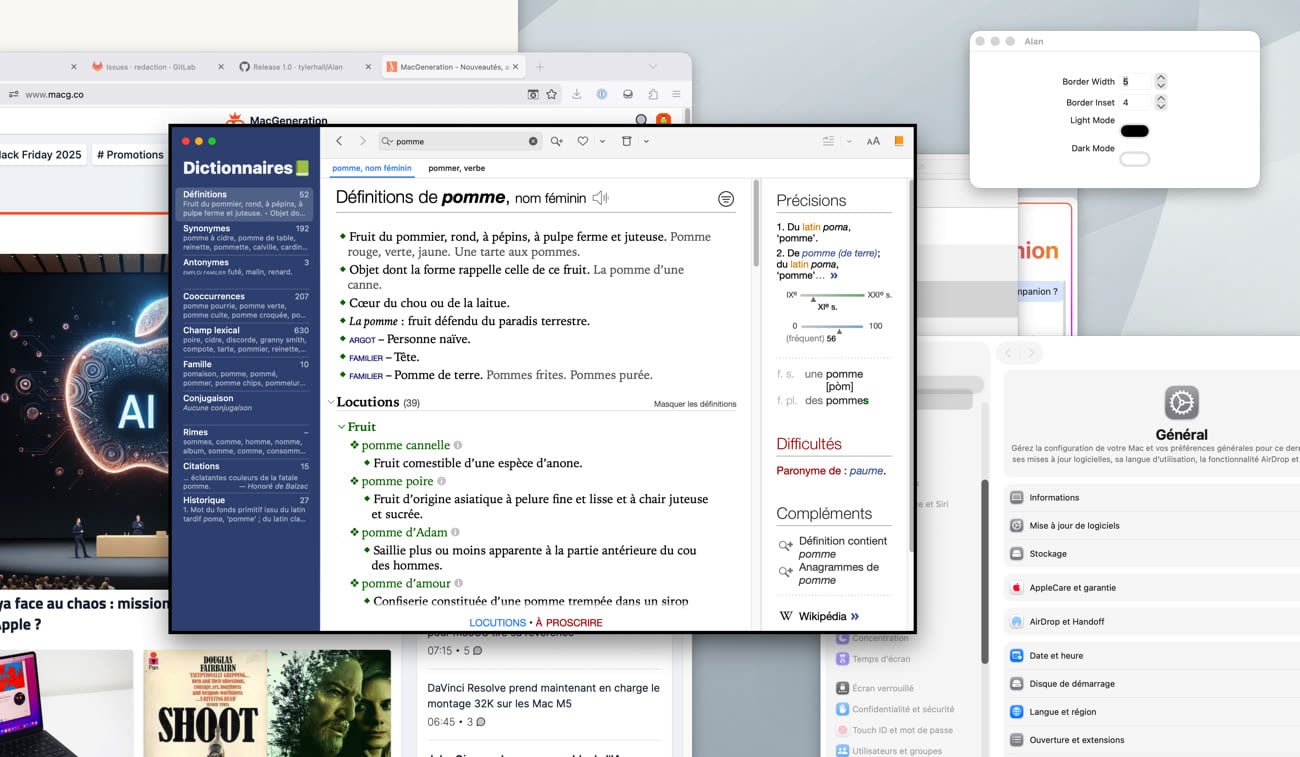Viewport: 1300px width, 757px height.
Task: Clear the pomme search with the X icon
Action: point(533,142)
